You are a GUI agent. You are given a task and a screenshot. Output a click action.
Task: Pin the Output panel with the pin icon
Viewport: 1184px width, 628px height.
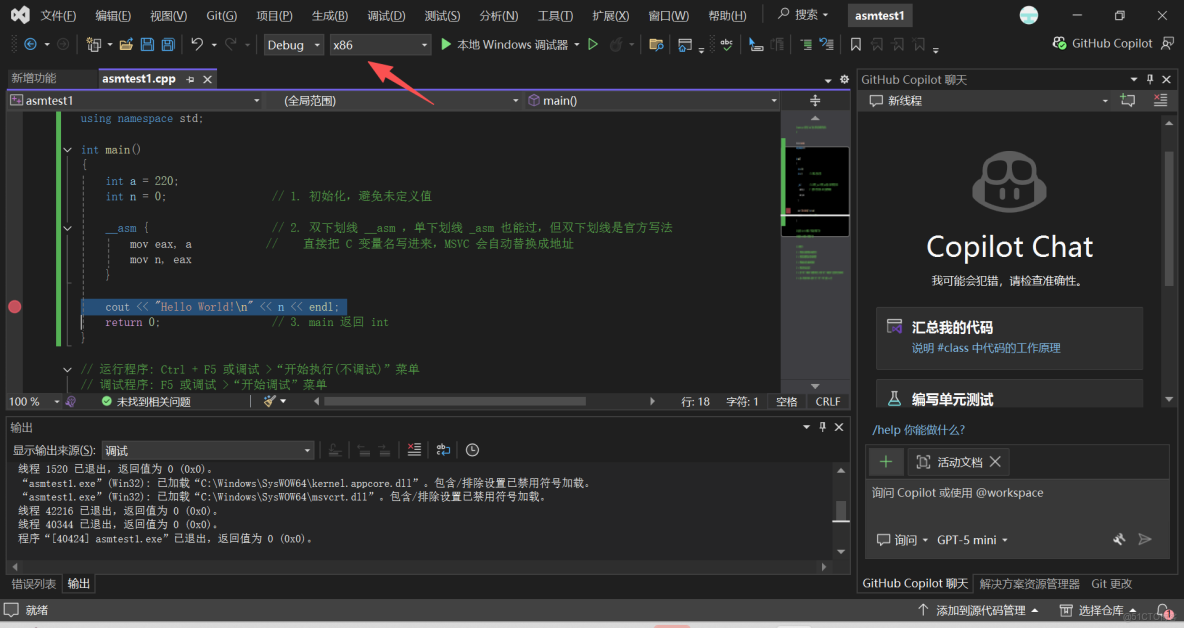(822, 426)
